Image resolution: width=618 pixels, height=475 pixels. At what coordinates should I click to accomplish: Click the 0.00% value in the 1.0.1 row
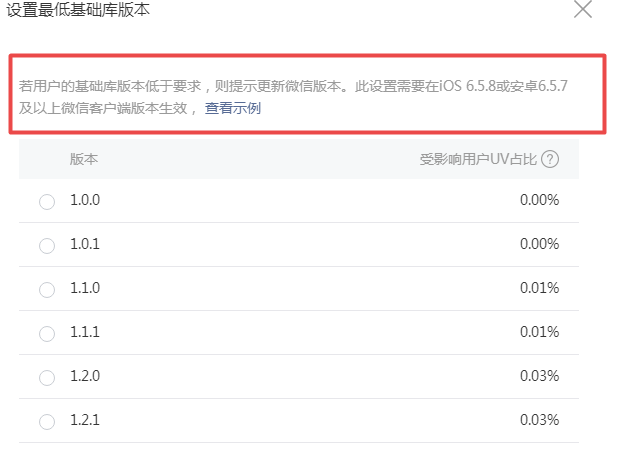tap(540, 244)
